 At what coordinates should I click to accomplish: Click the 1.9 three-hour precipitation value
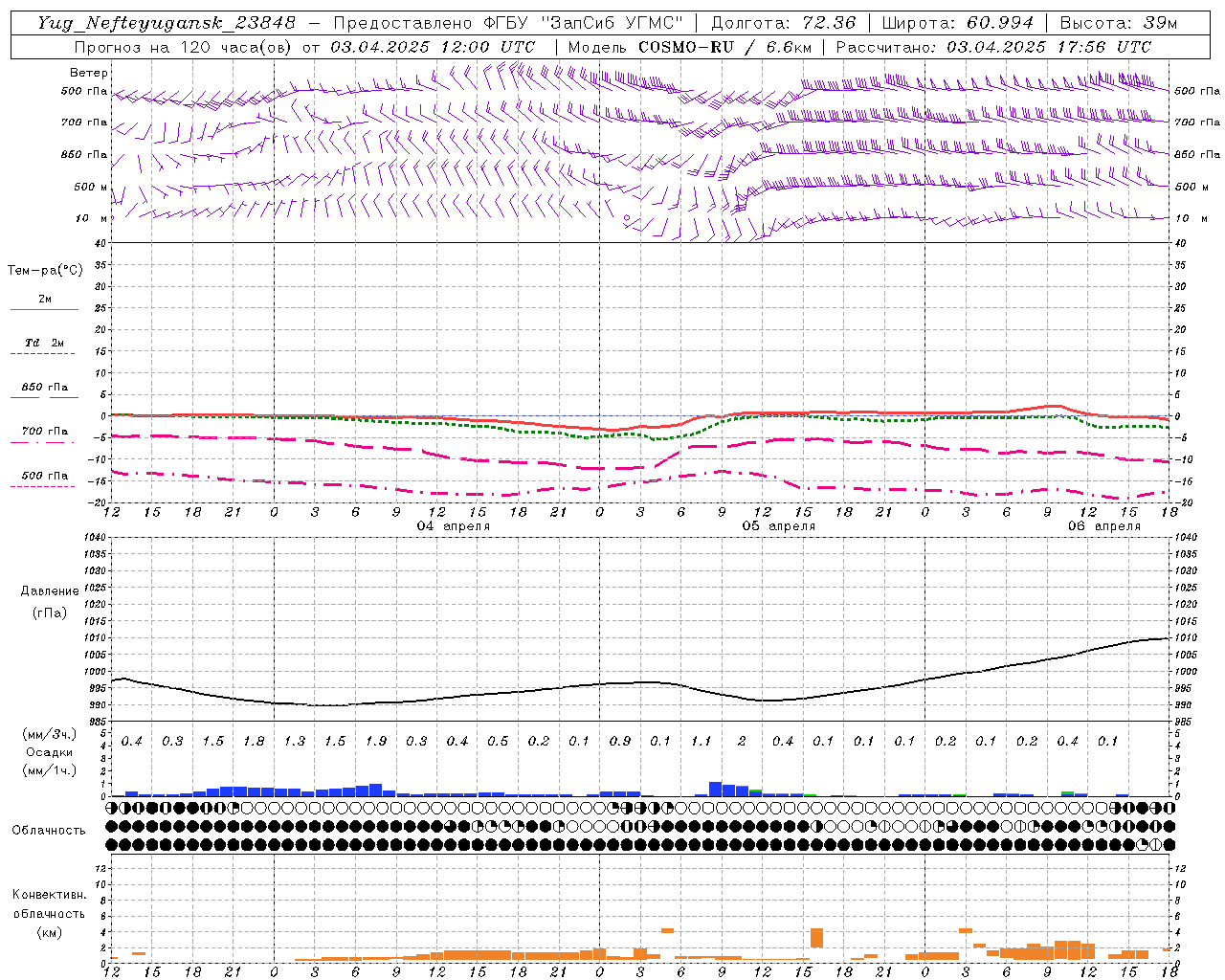tap(376, 742)
